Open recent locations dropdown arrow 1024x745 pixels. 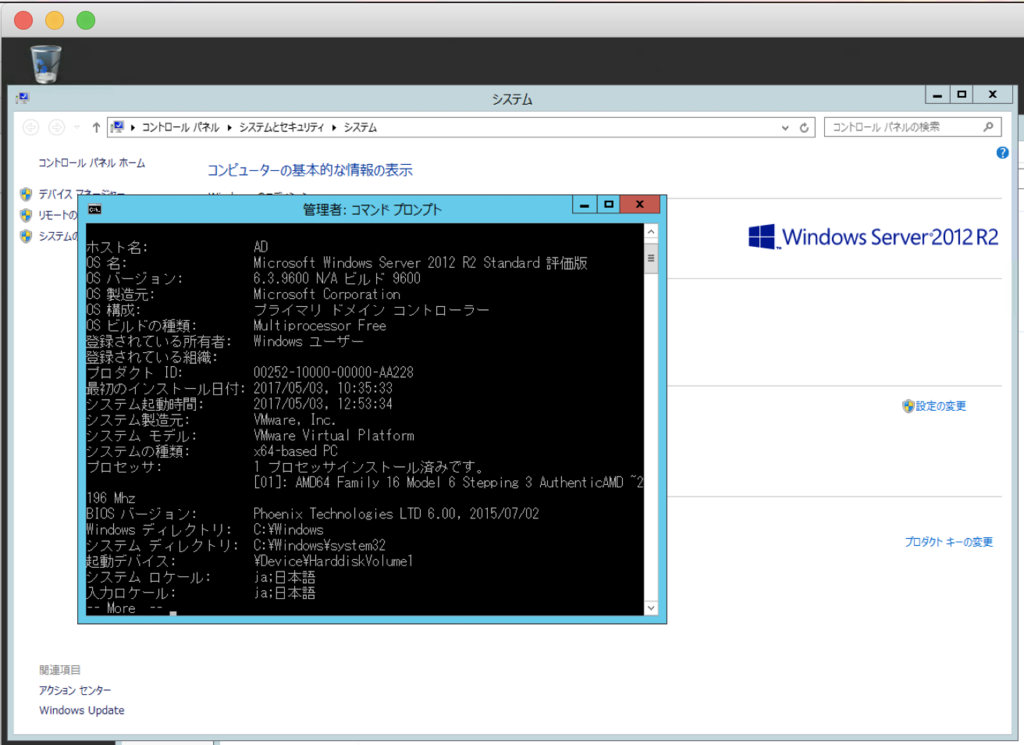pos(77,127)
